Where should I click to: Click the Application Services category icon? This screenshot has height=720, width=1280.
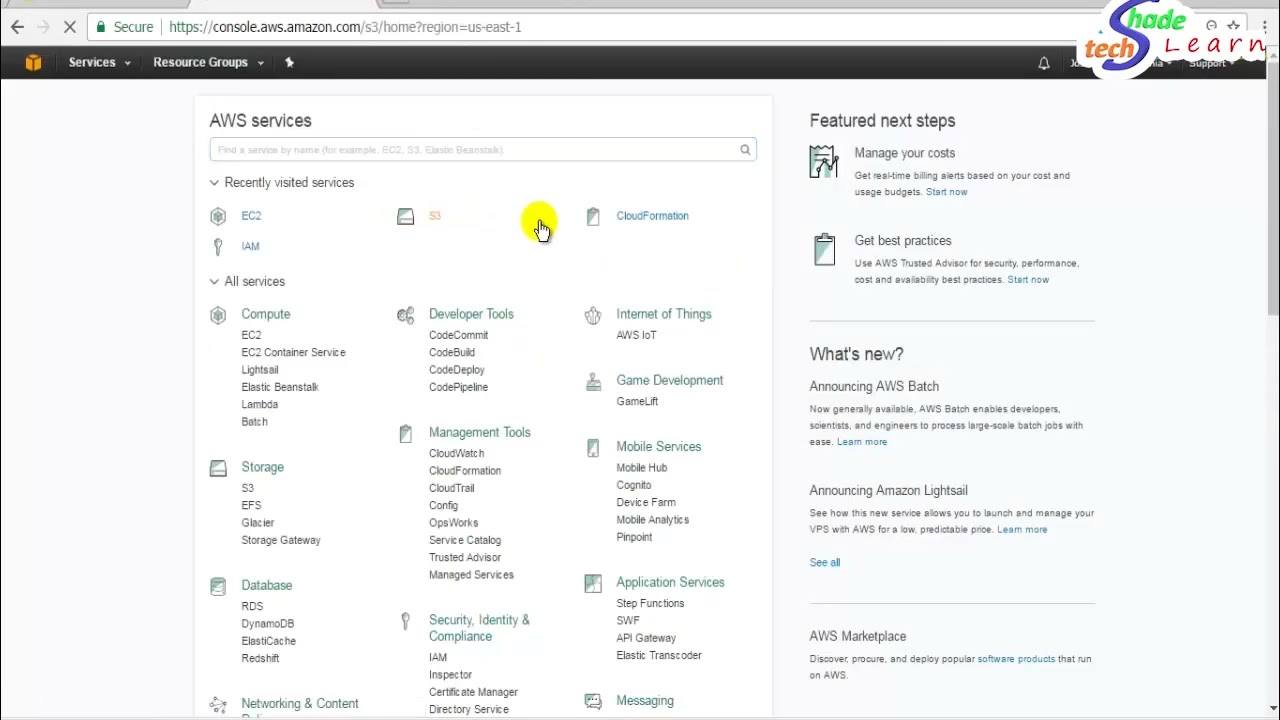point(593,583)
